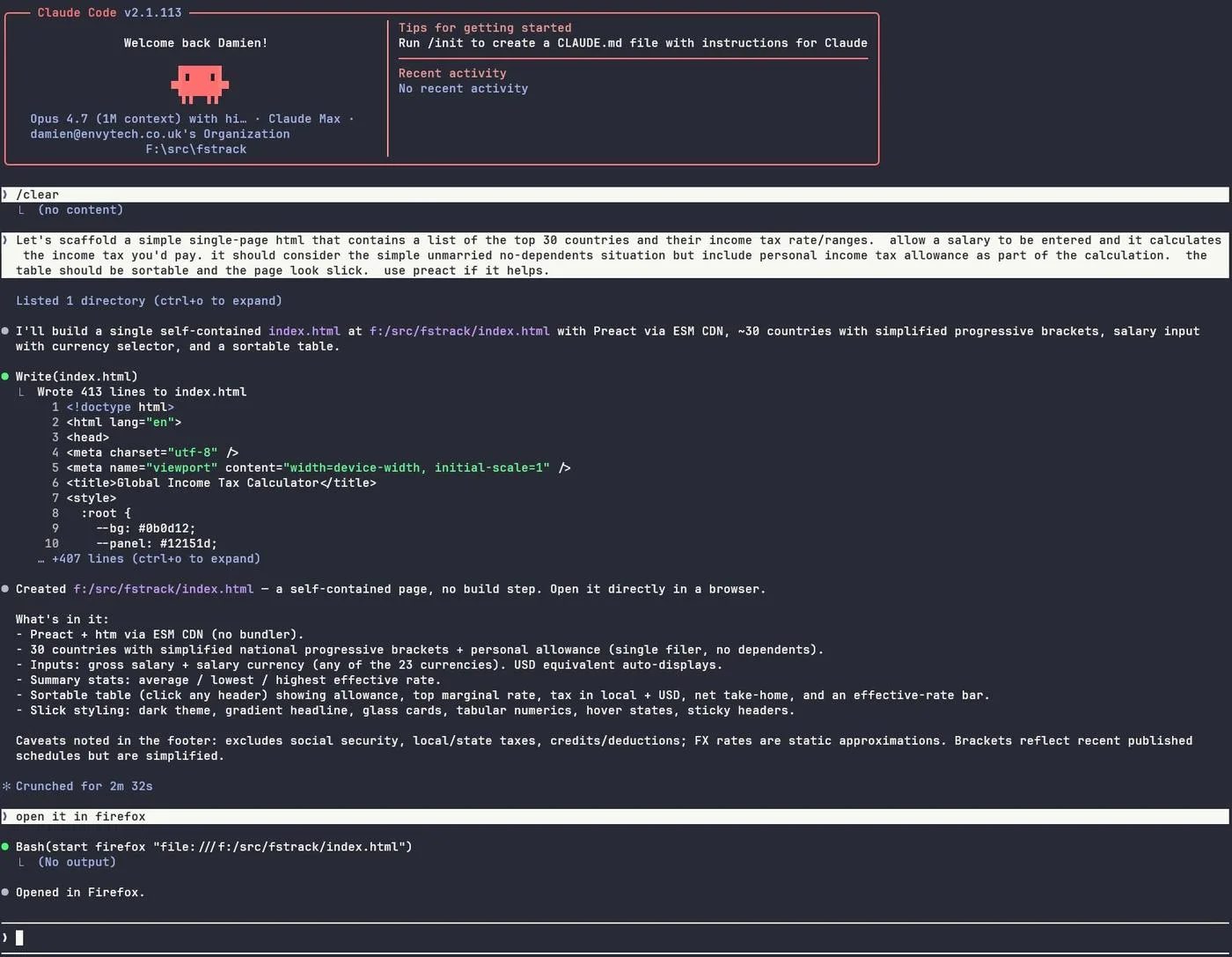Image resolution: width=1232 pixels, height=957 pixels.
Task: Click the gray bullet beside Opened in Firefox
Action: [5, 893]
